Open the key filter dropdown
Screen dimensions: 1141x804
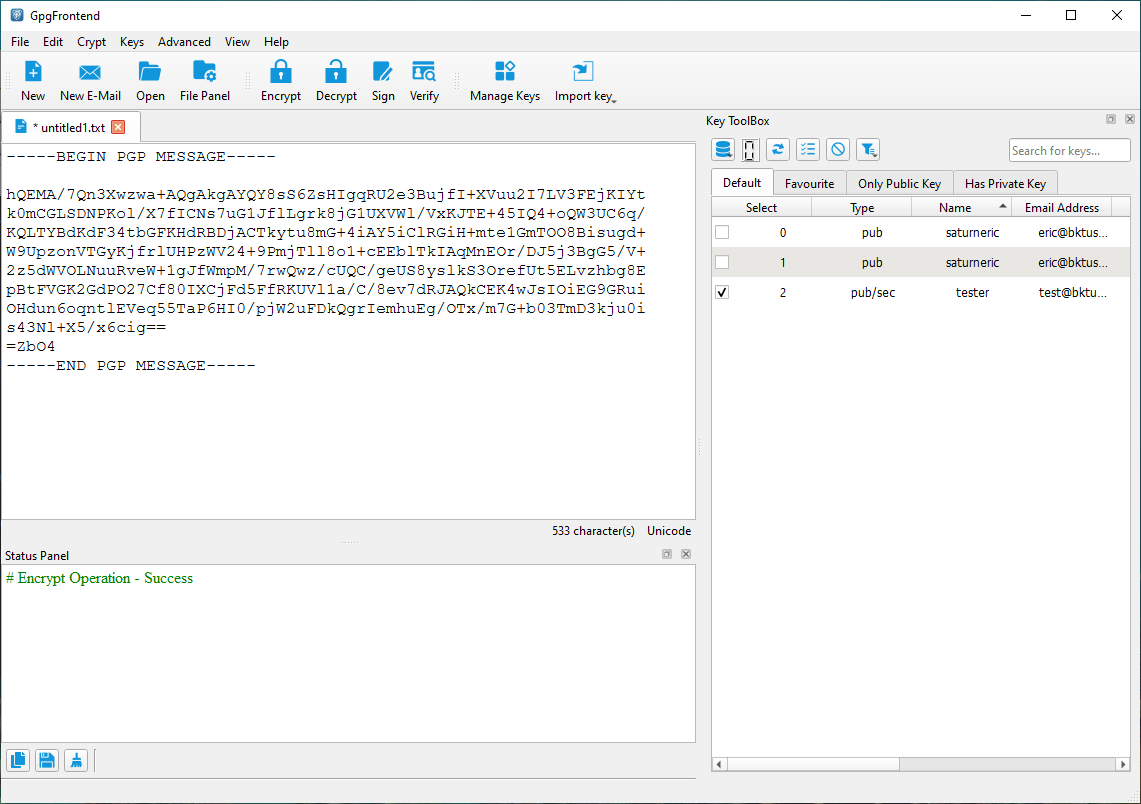[x=868, y=150]
